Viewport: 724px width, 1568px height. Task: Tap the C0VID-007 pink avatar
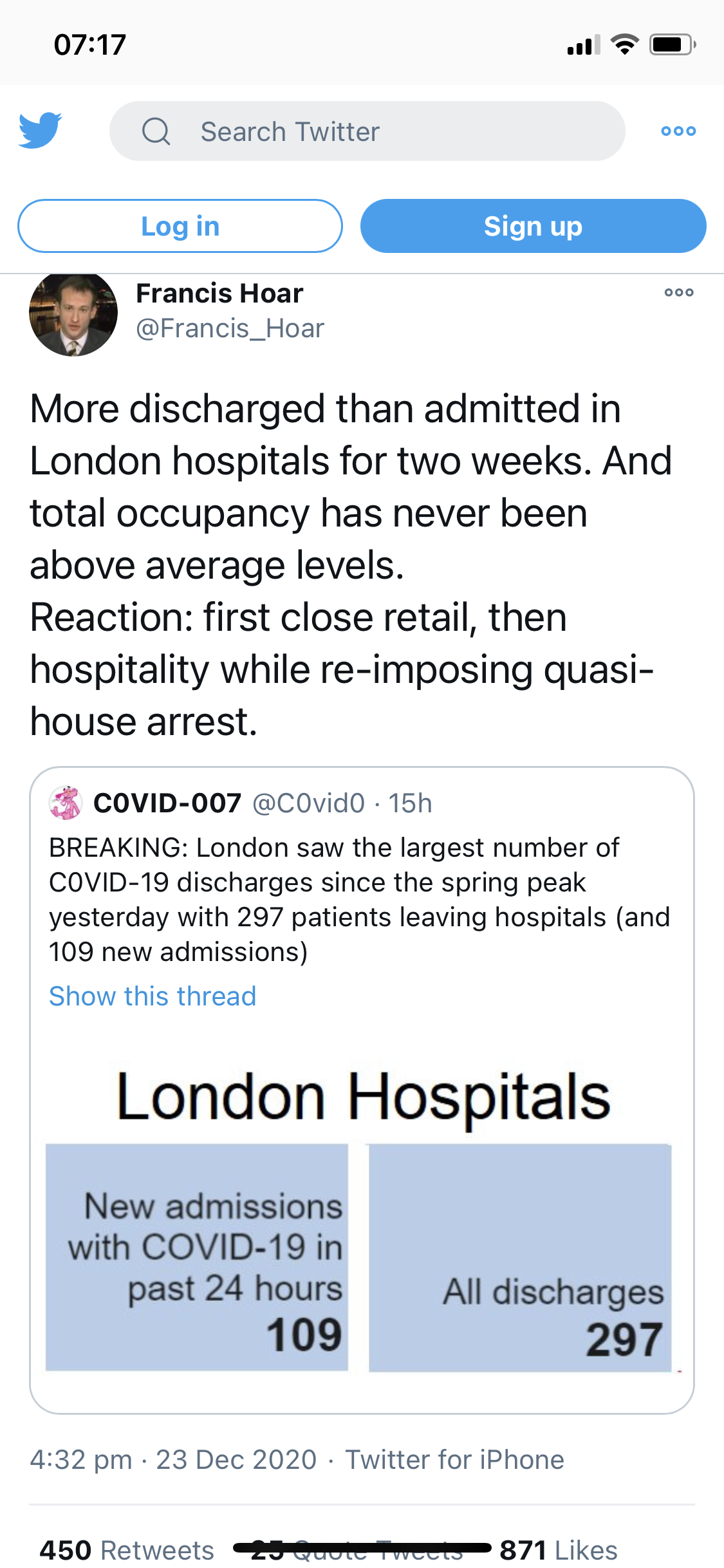click(66, 803)
